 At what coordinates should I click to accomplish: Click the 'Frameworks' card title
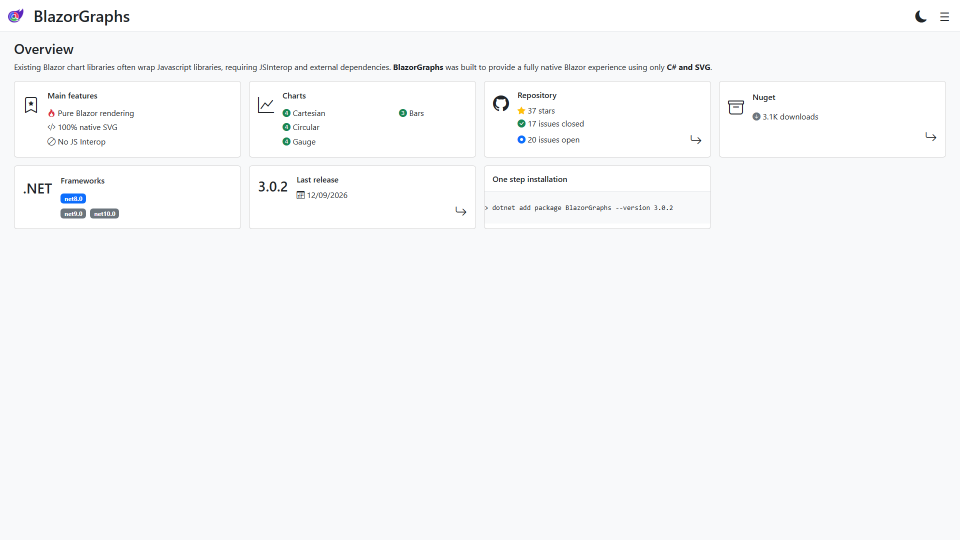point(83,181)
